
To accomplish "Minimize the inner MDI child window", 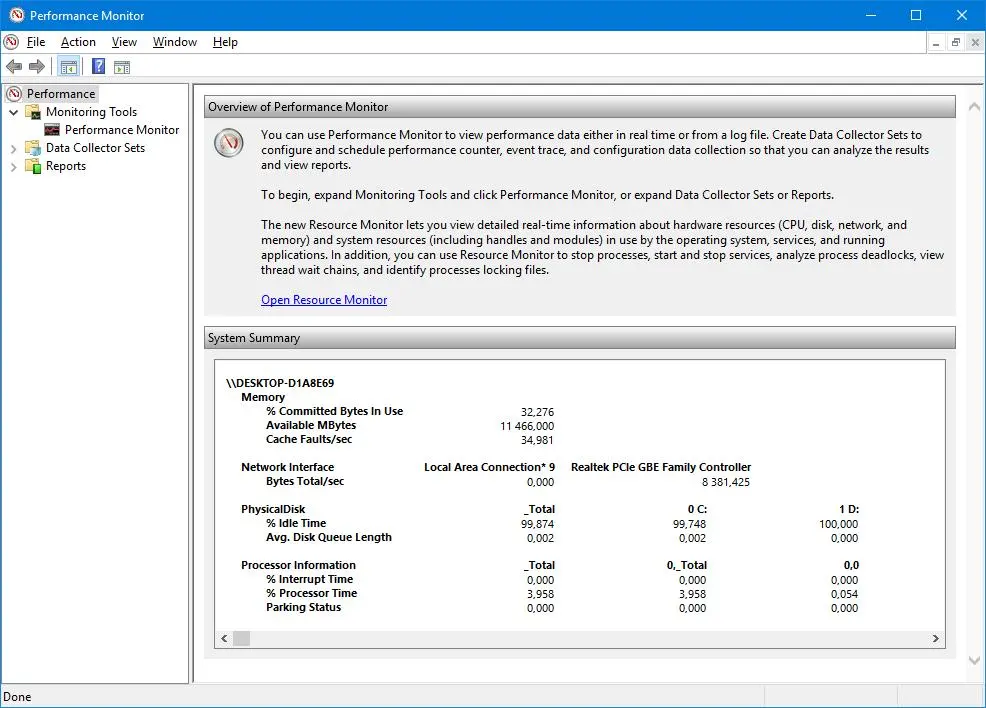I will pyautogui.click(x=936, y=43).
